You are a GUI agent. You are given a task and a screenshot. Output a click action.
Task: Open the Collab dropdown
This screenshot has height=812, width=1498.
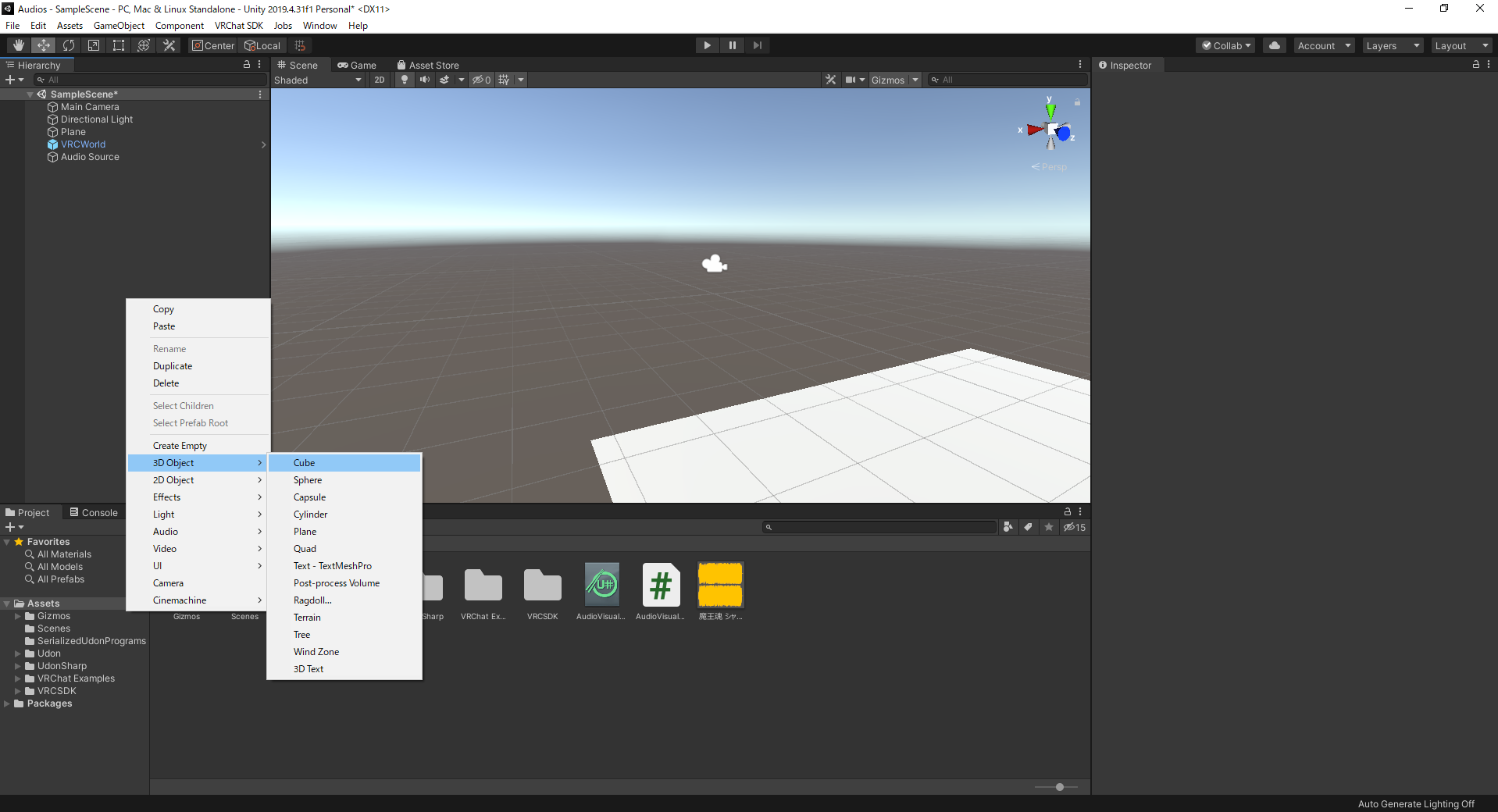[1225, 45]
